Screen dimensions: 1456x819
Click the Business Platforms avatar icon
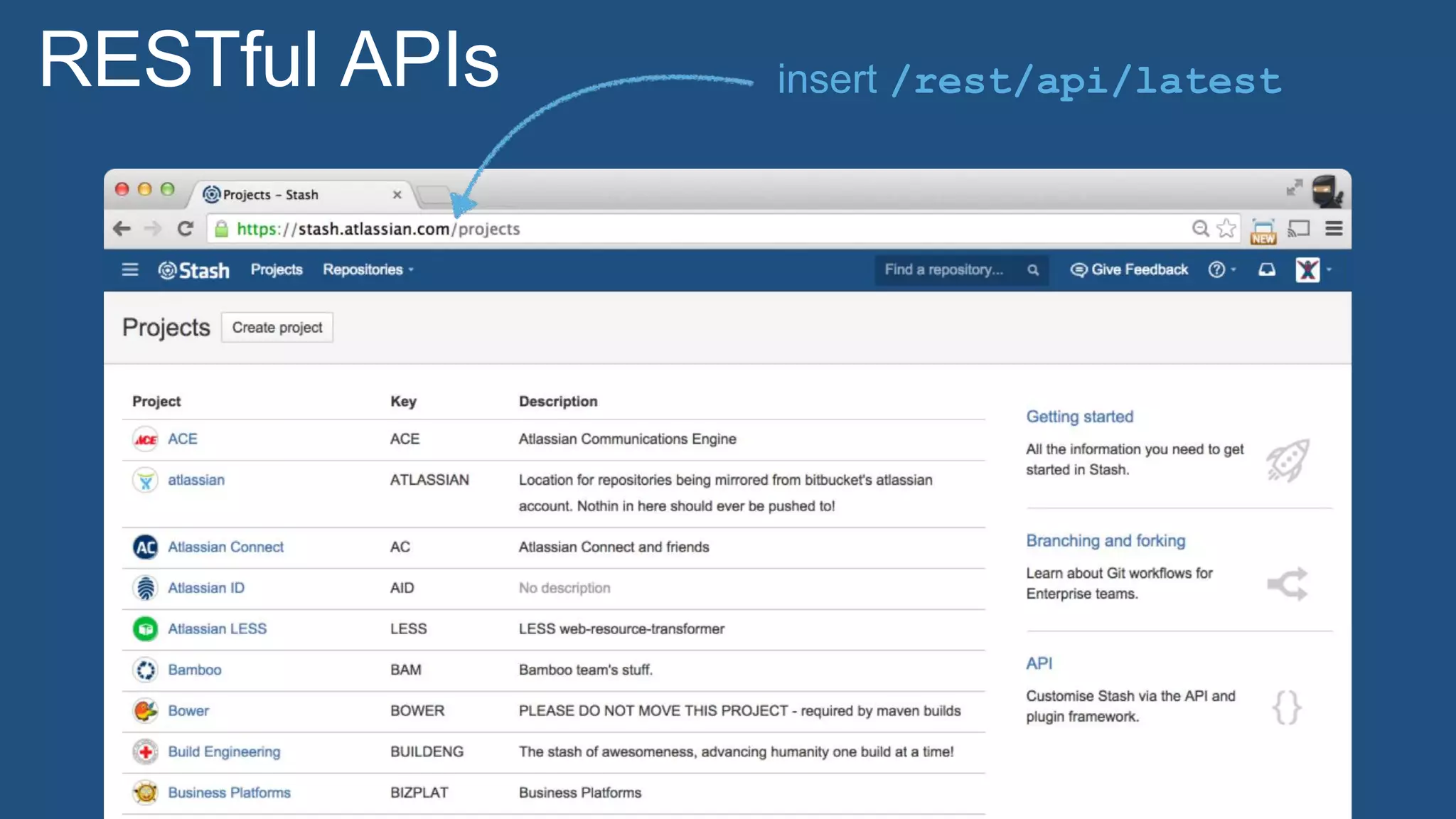tap(146, 793)
